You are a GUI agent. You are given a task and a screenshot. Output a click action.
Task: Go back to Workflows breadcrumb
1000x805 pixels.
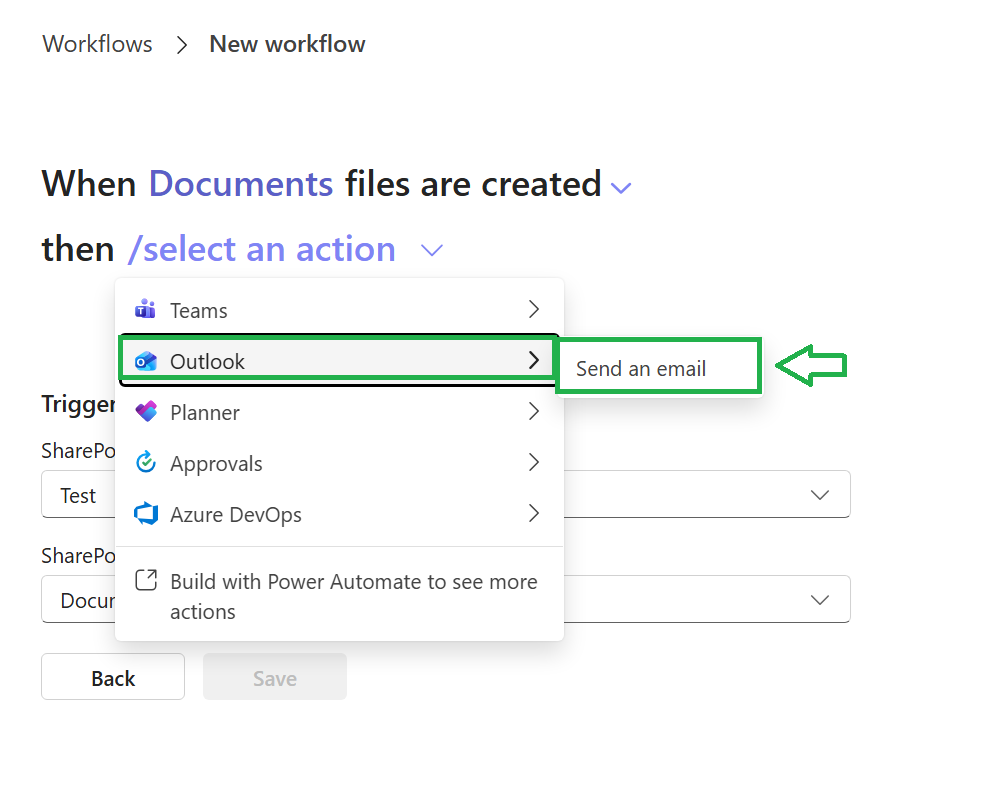pyautogui.click(x=98, y=44)
